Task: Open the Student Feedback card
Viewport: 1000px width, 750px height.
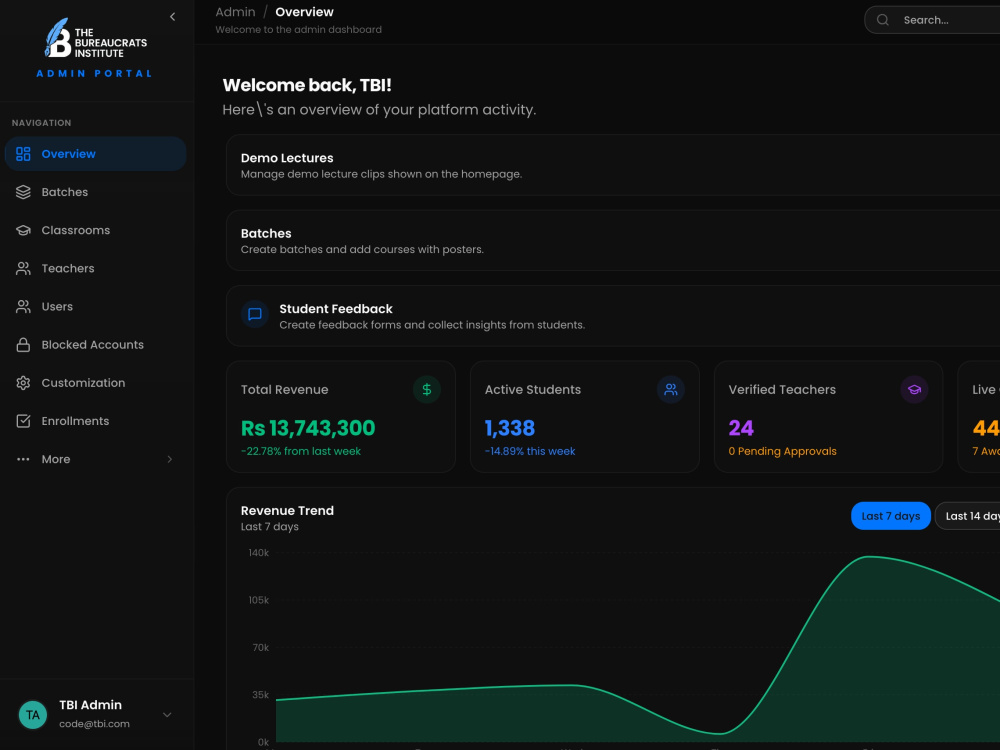Action: [613, 316]
